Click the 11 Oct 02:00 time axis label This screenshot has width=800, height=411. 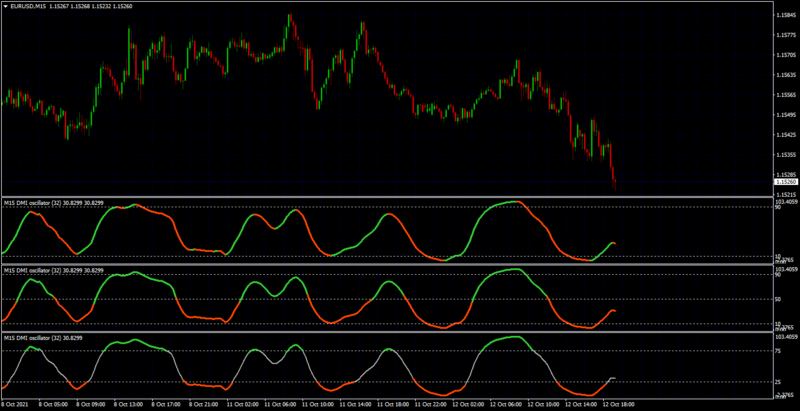coord(244,404)
